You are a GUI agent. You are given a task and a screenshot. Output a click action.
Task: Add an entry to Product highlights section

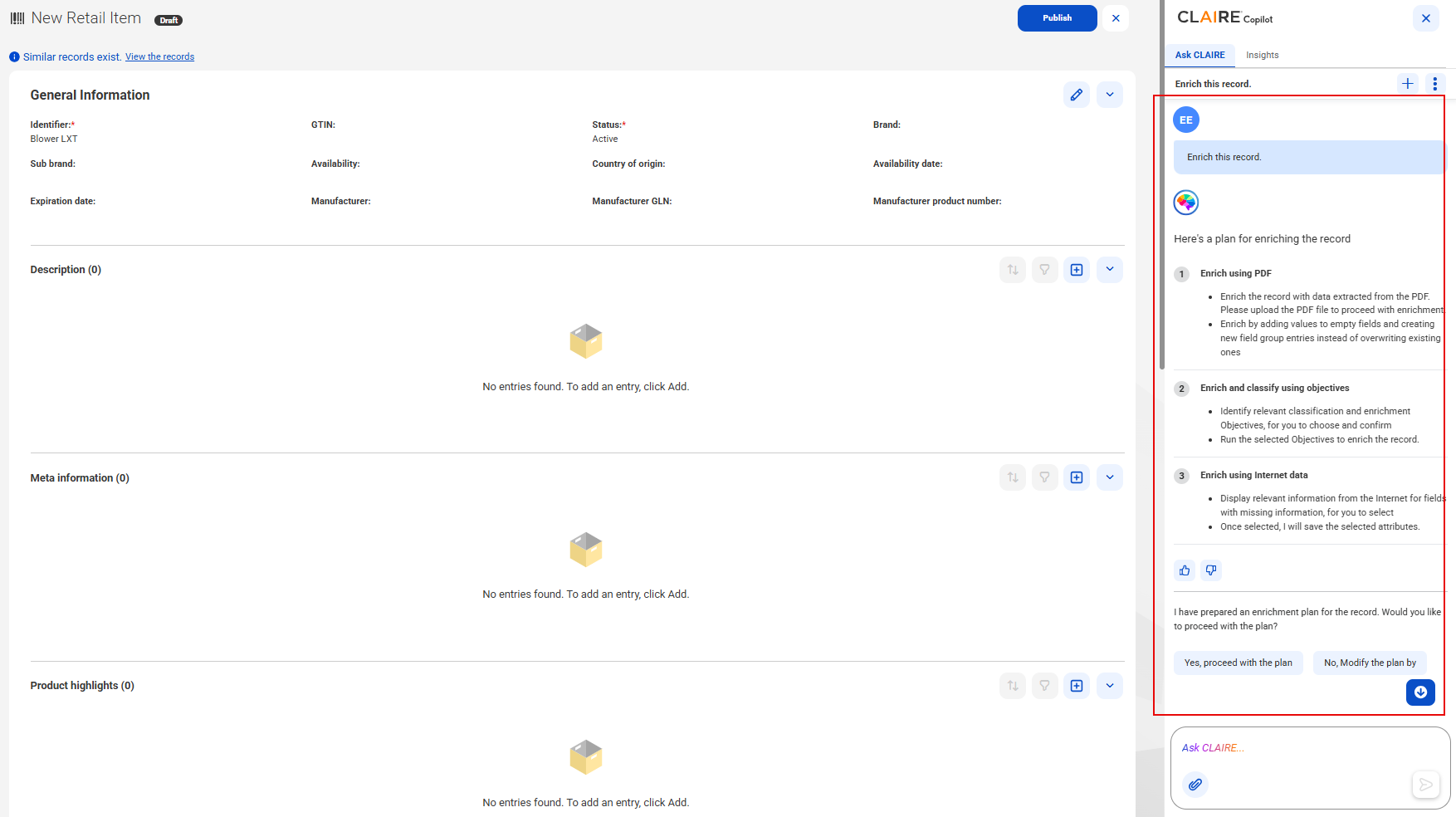tap(1077, 686)
